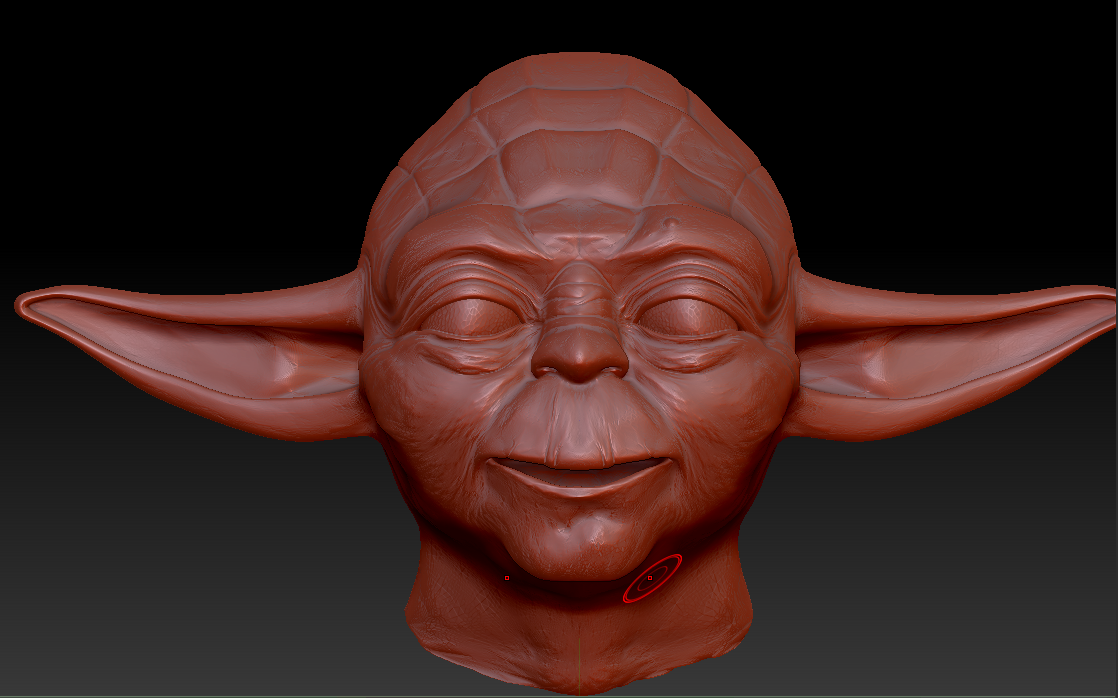1118x698 pixels.
Task: Click the center of the red brush cursor
Action: (x=652, y=578)
